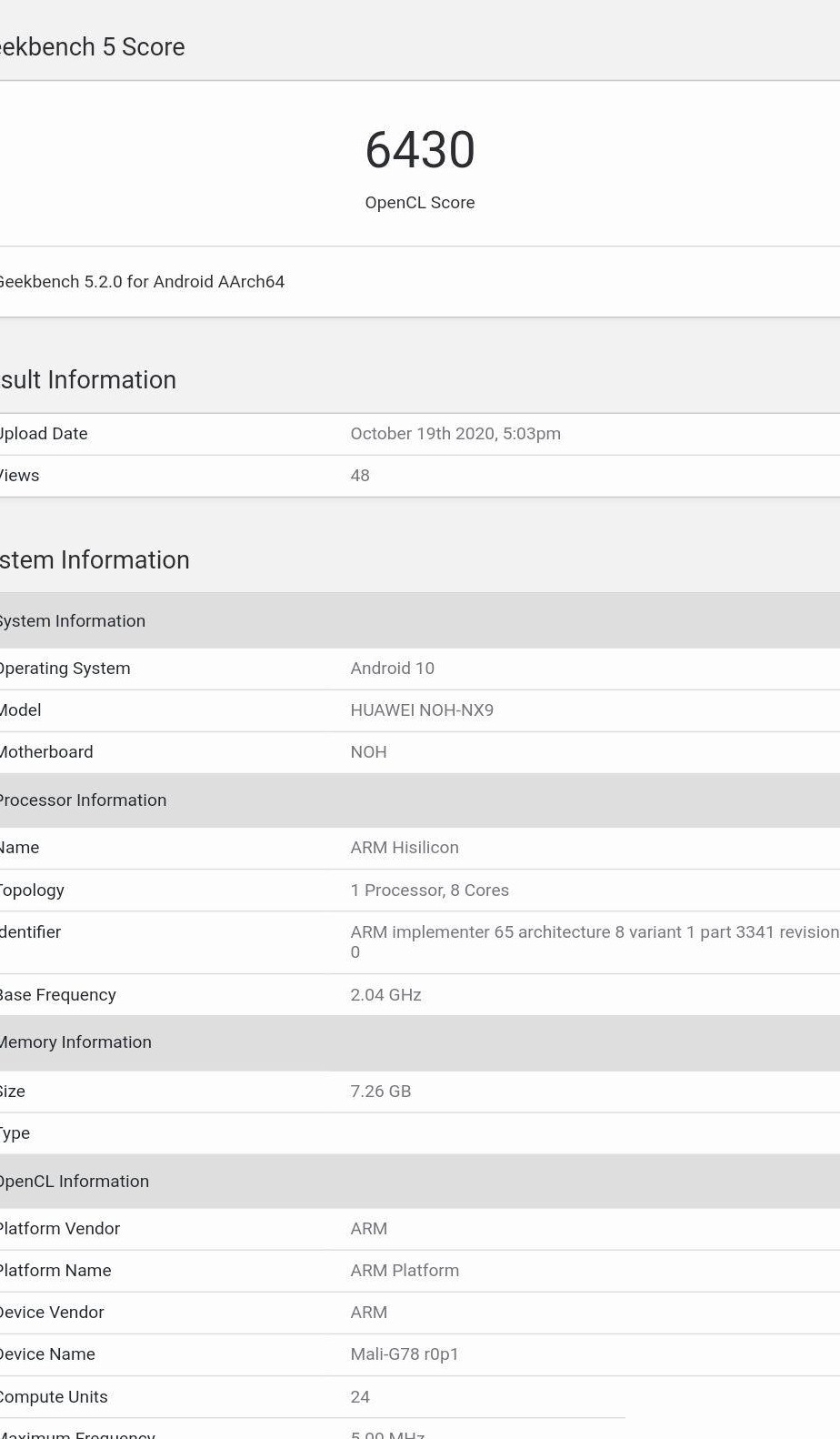The width and height of the screenshot is (840, 1439).
Task: Click the Memory Information table header
Action: tap(420, 1043)
